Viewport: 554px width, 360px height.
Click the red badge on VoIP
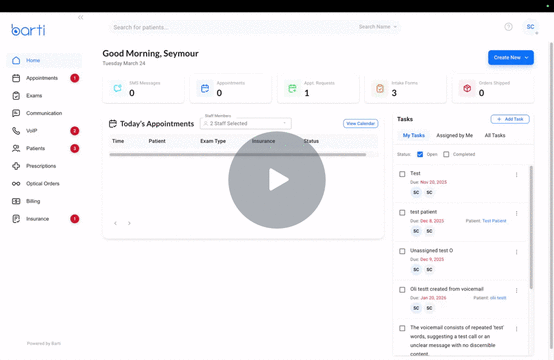pos(75,131)
